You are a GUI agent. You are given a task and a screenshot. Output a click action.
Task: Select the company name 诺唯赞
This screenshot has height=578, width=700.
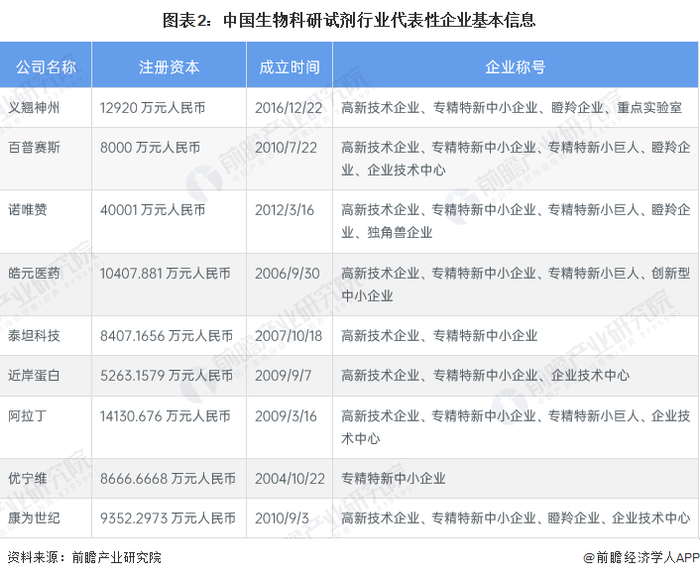coord(28,210)
